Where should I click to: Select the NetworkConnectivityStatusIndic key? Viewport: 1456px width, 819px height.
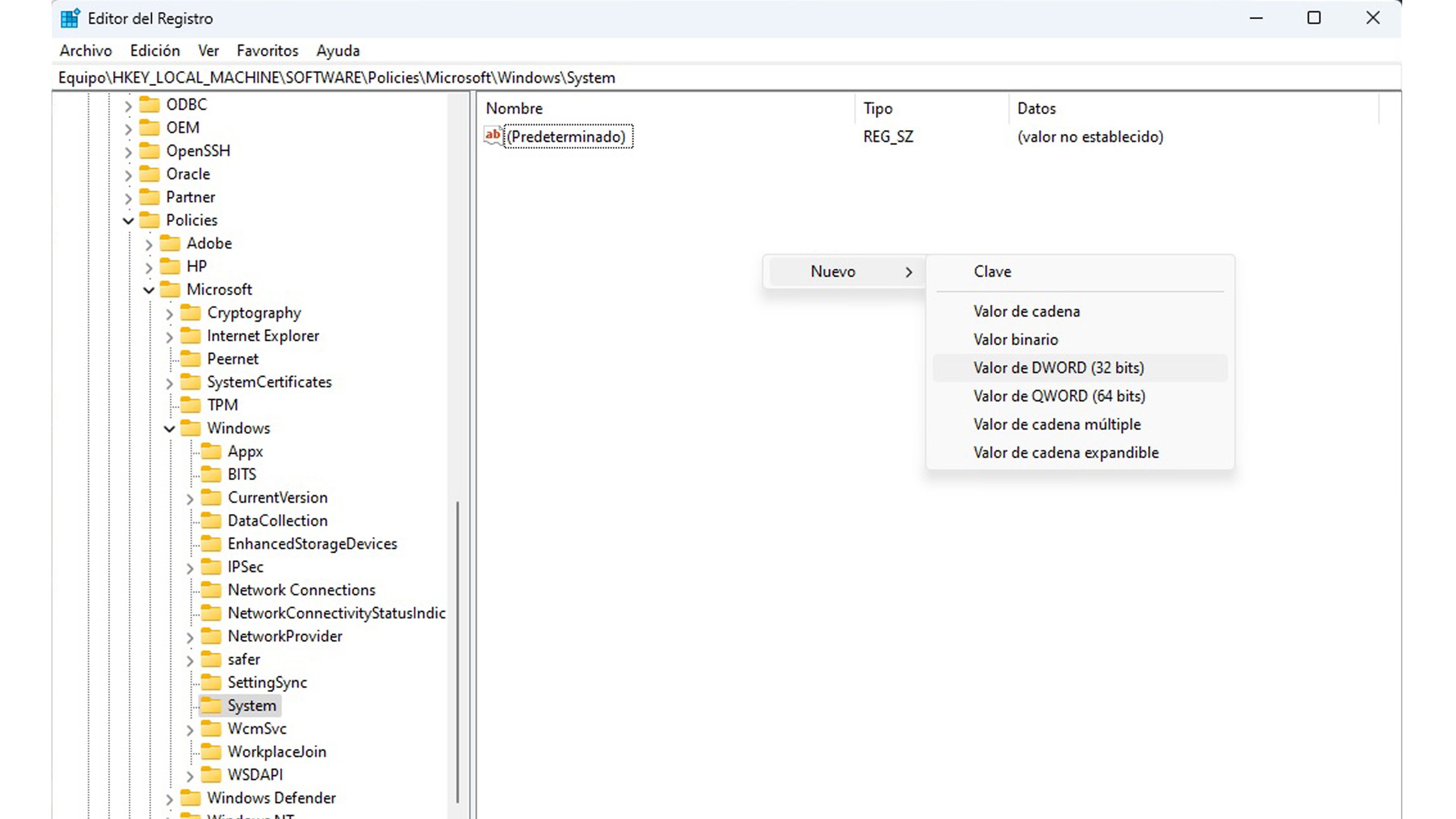[336, 613]
